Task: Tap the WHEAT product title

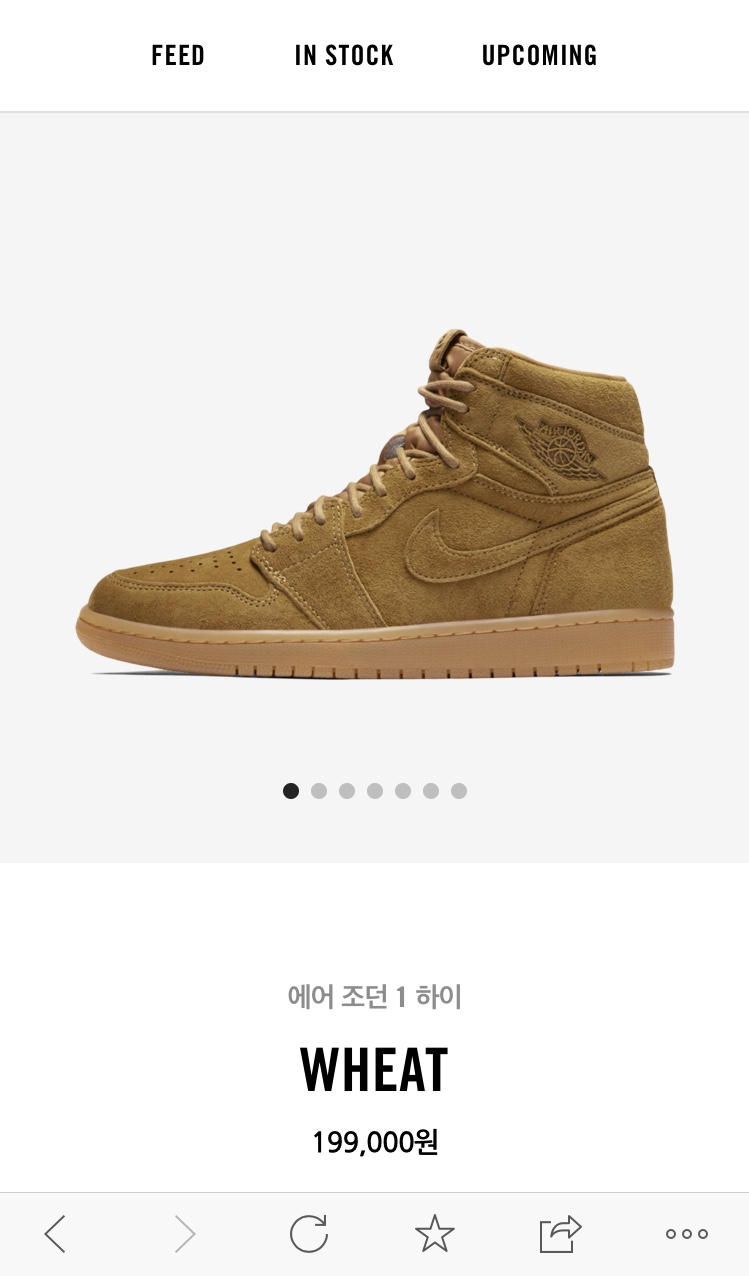Action: click(374, 1069)
